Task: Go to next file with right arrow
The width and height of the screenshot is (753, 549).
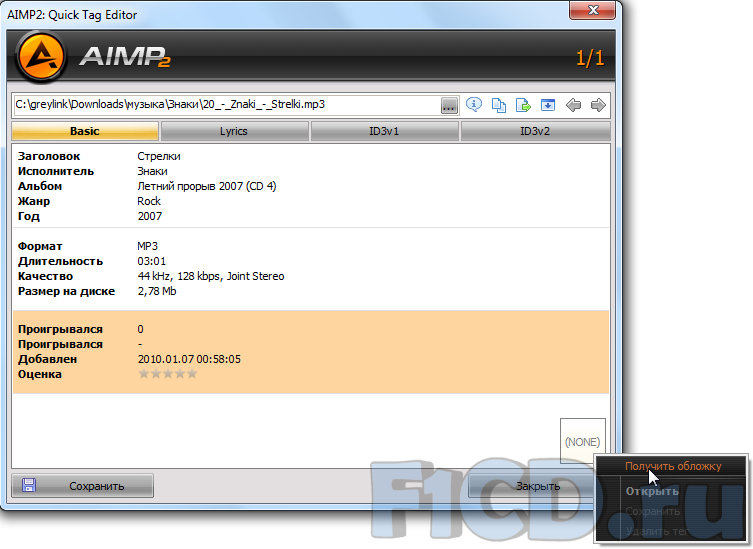Action: (x=598, y=105)
